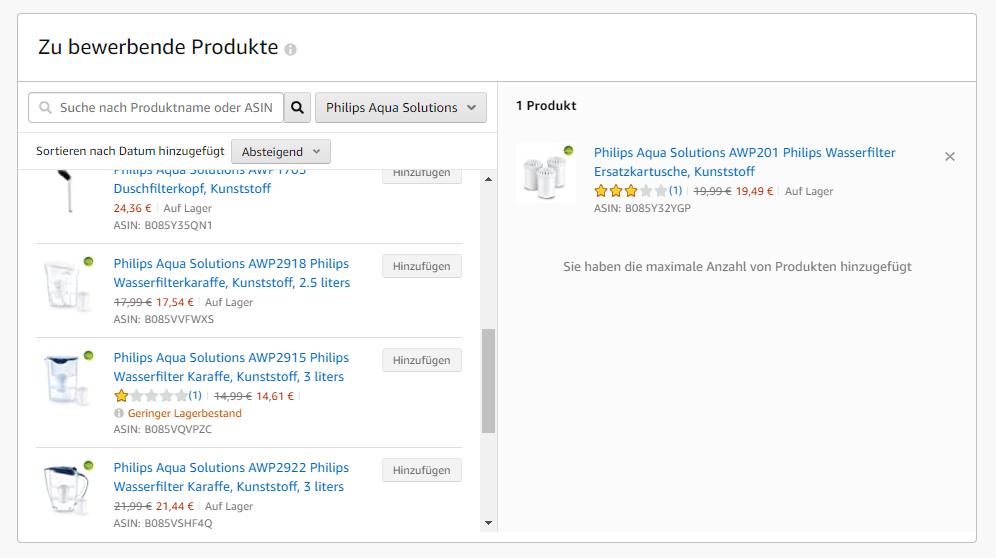Screen dimensions: 996x558
Task: Click the green status dot on AWP2918 thumbnail
Action: (88, 261)
